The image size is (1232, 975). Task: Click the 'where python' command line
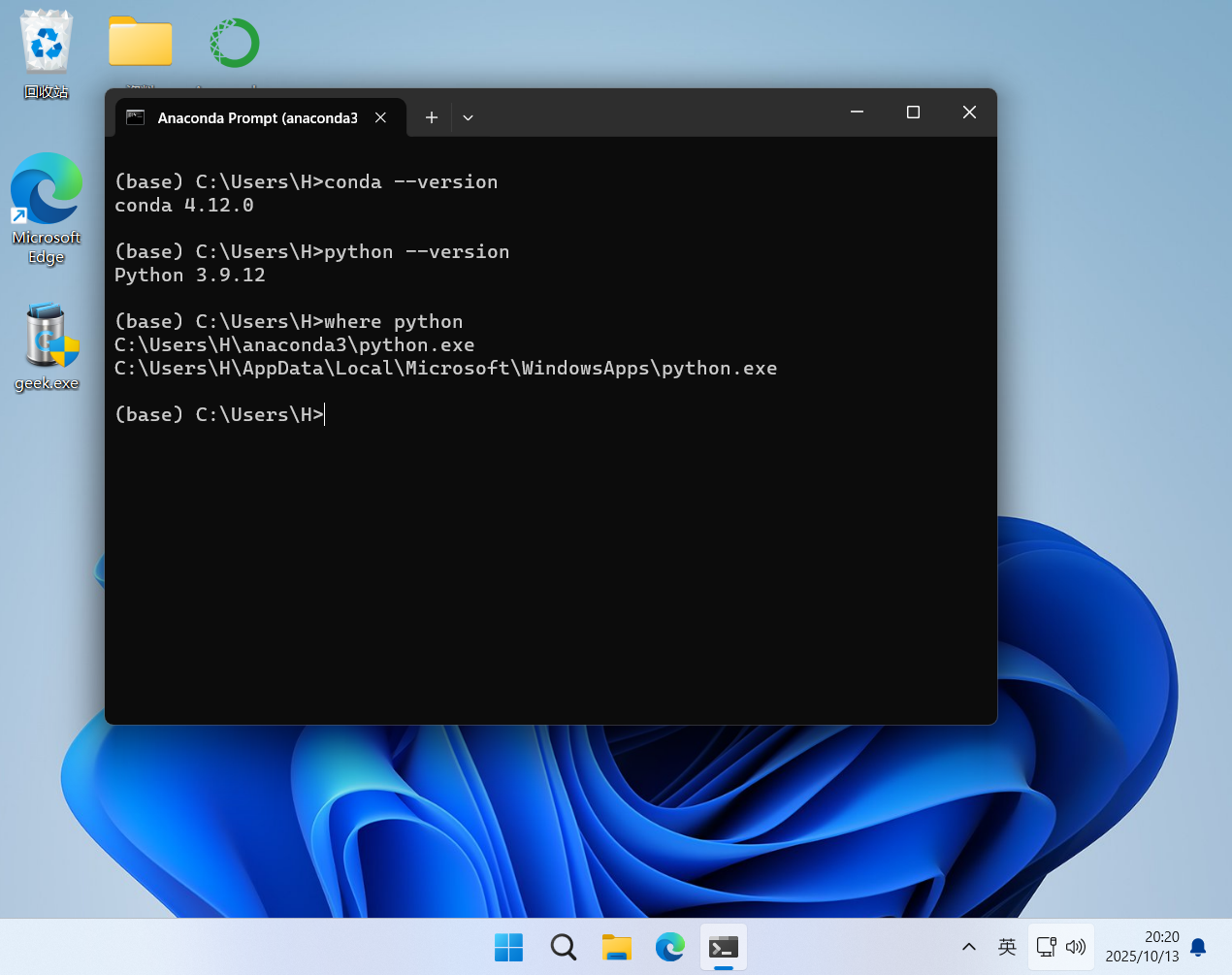click(289, 321)
